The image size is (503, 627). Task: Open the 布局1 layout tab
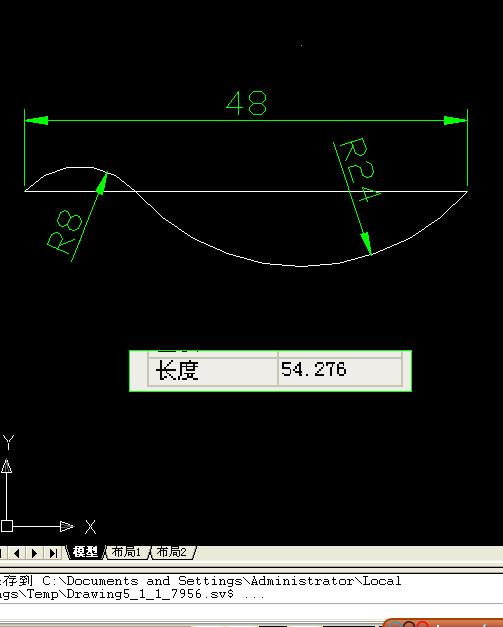pyautogui.click(x=126, y=552)
